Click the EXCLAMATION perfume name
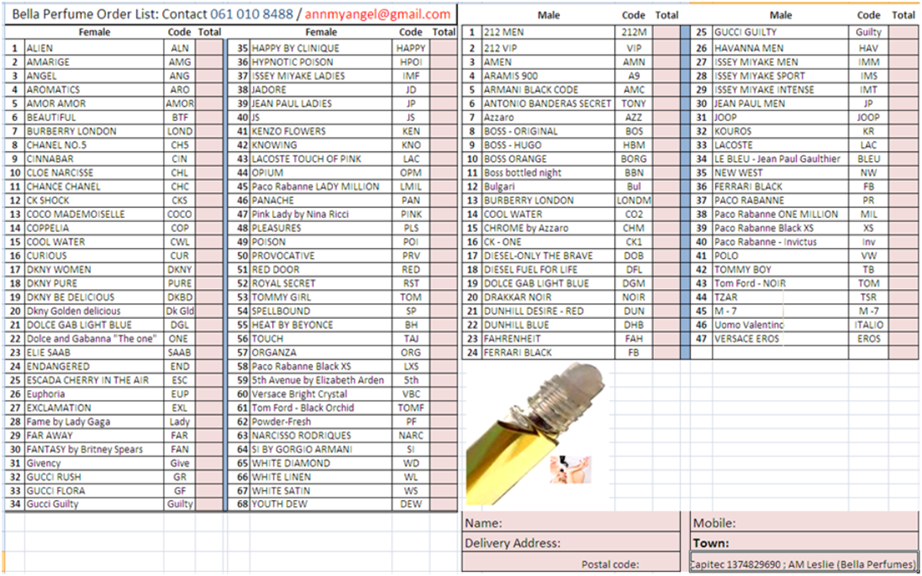Image resolution: width=922 pixels, height=576 pixels. [x=59, y=408]
